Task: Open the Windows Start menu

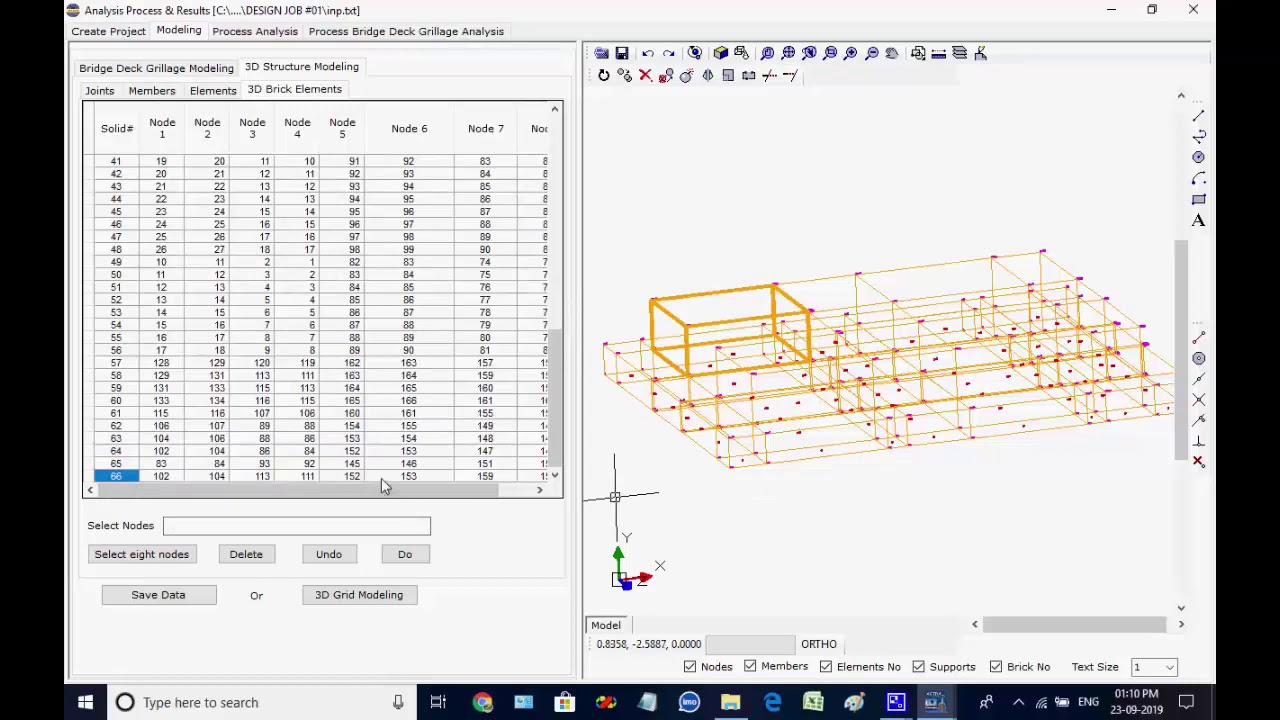Action: [x=85, y=702]
